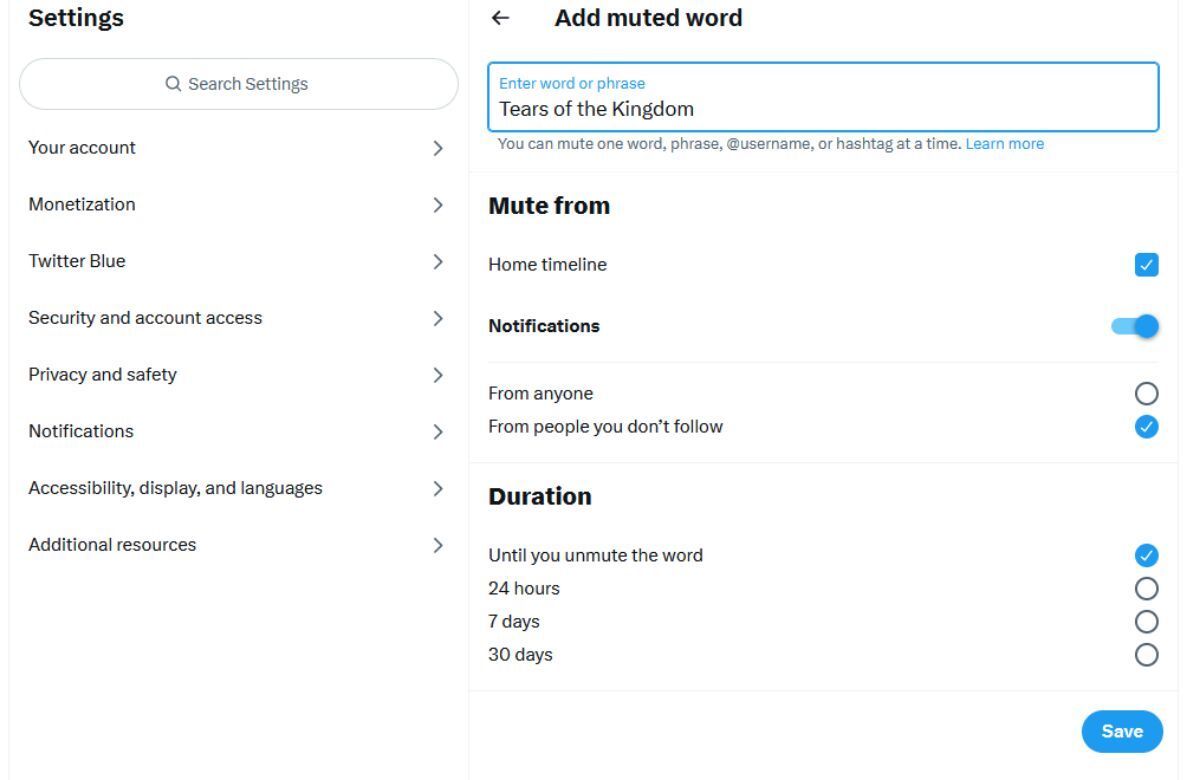Expand the Twitter Blue chevron

point(437,262)
